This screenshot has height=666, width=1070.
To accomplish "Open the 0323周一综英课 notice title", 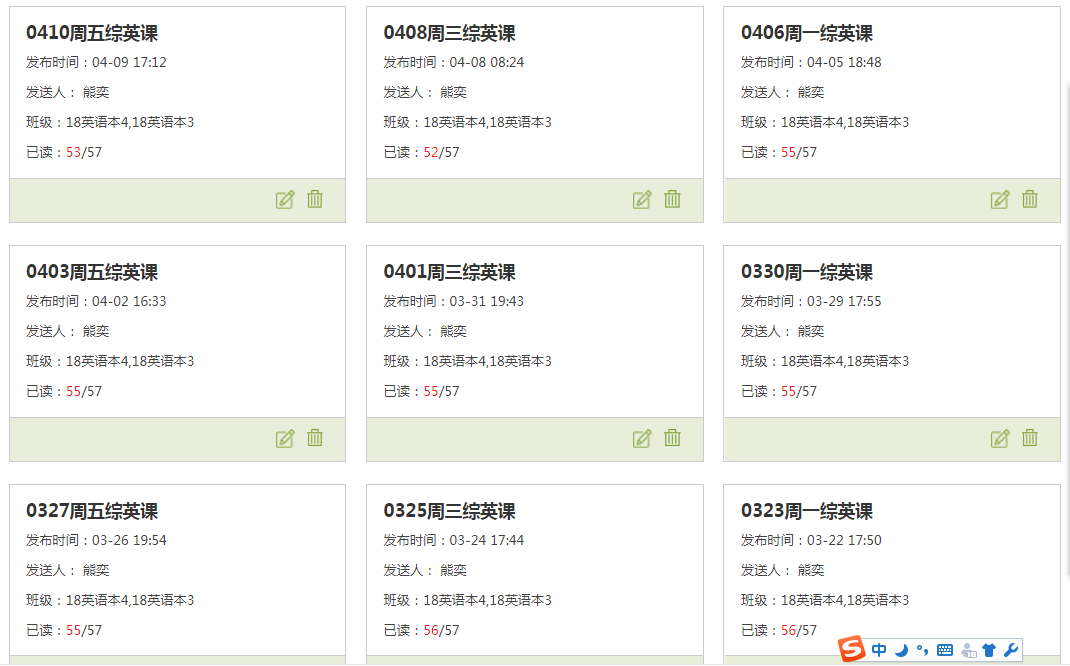I will coord(806,511).
